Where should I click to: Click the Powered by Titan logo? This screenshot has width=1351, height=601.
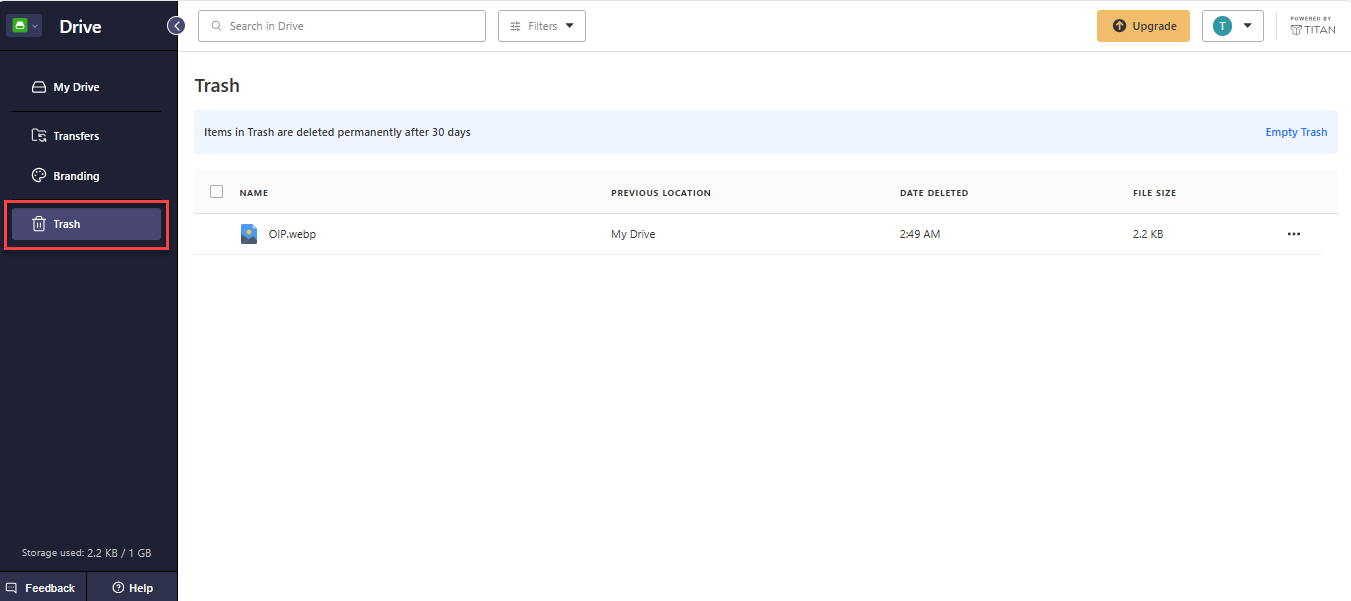1313,26
